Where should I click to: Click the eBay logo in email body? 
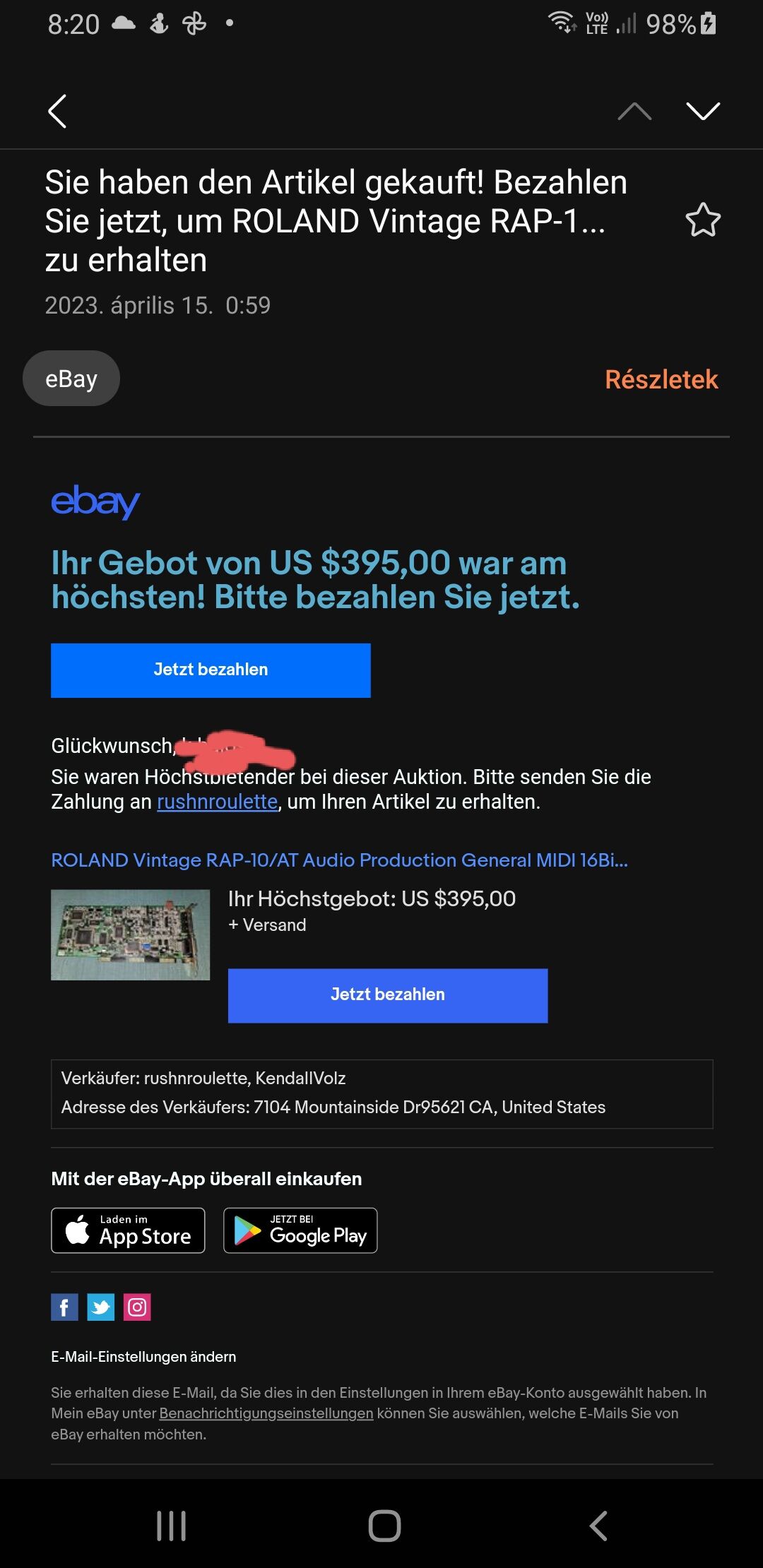(x=95, y=501)
